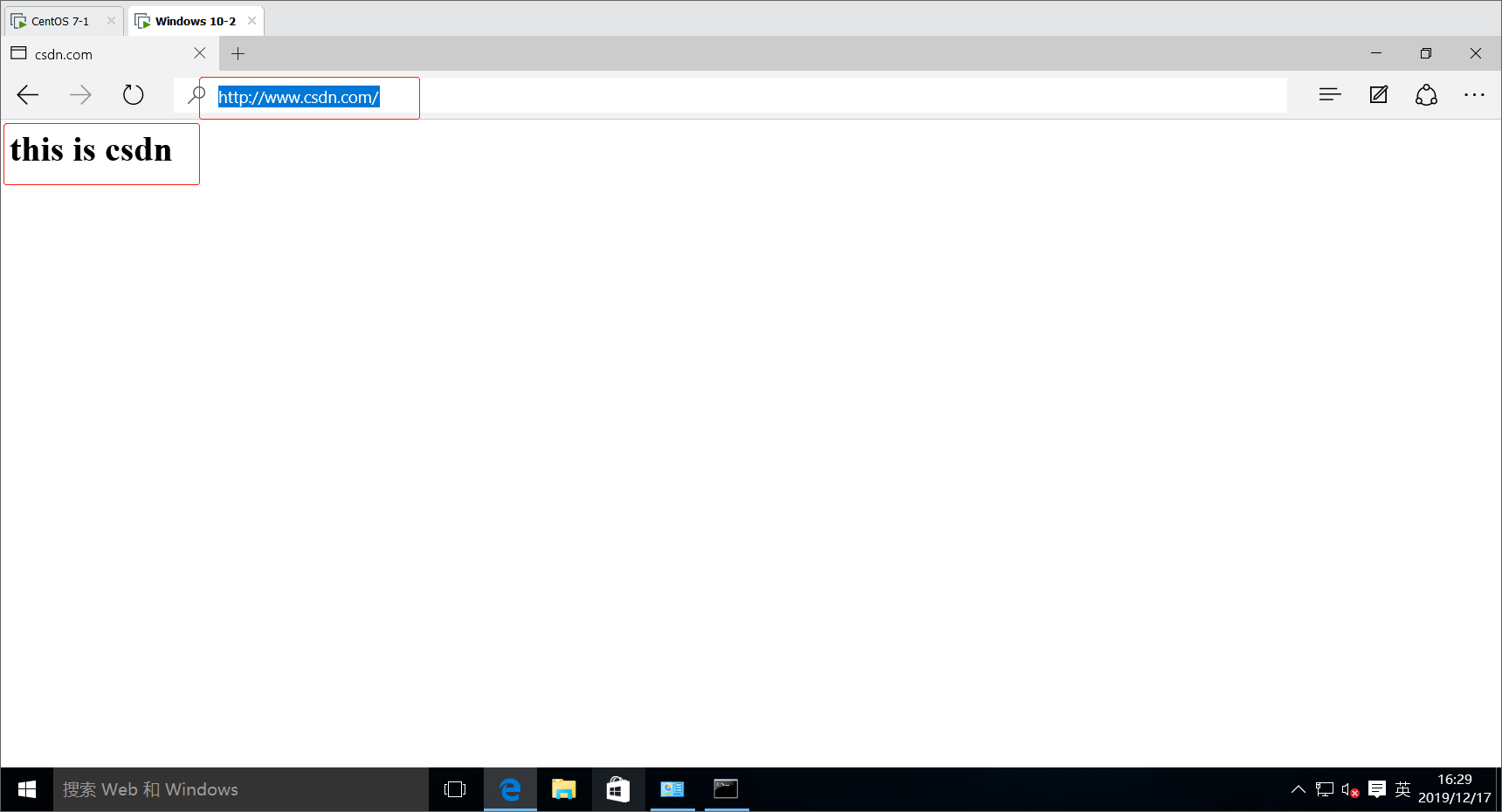Open the Windows Store from taskbar
The width and height of the screenshot is (1502, 812).
[618, 789]
